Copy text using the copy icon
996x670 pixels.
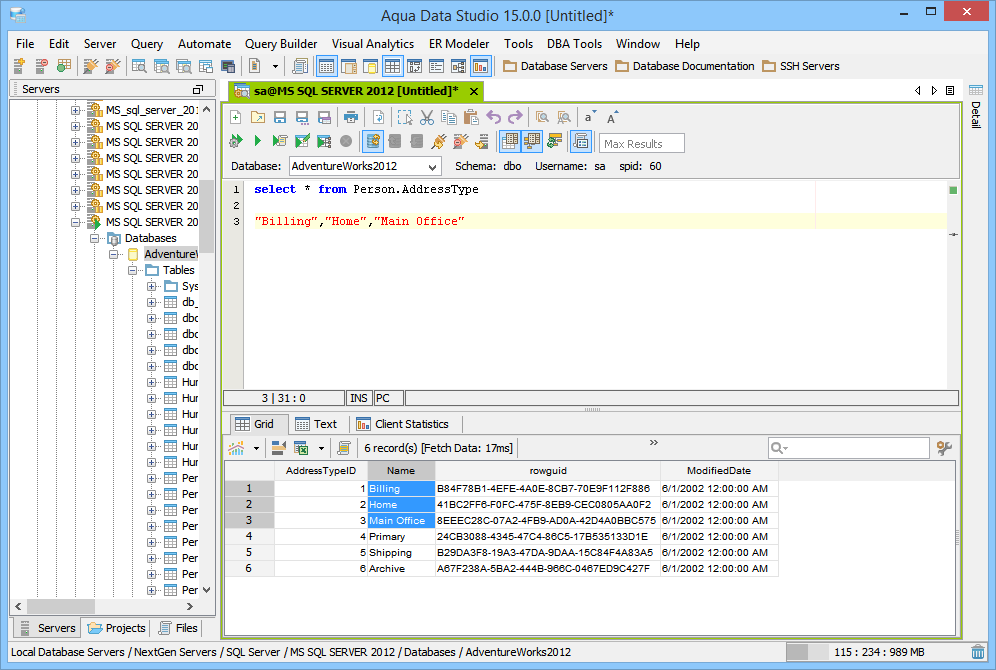coord(449,117)
